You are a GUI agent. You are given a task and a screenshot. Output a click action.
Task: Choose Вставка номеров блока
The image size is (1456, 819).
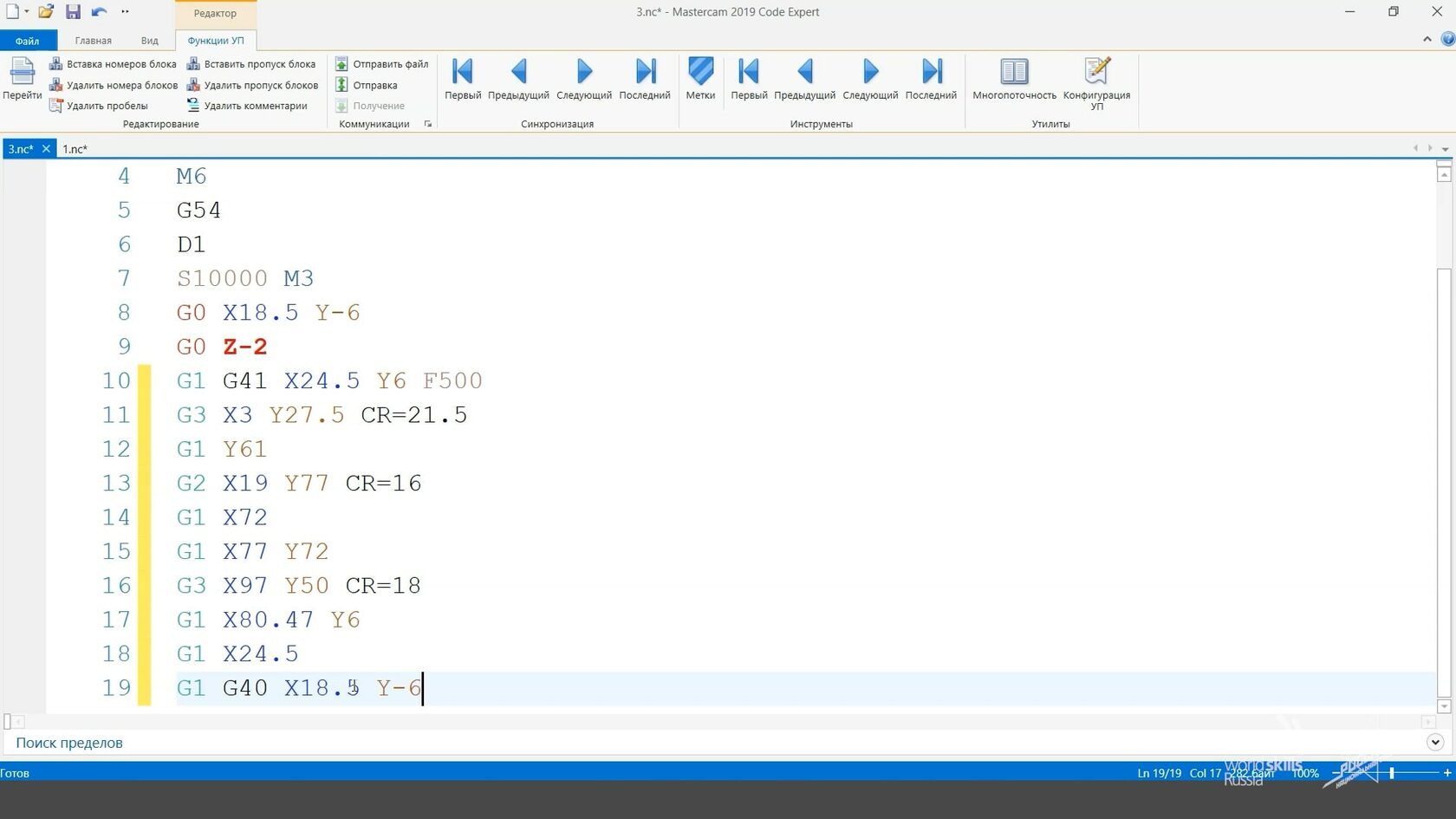pos(113,64)
